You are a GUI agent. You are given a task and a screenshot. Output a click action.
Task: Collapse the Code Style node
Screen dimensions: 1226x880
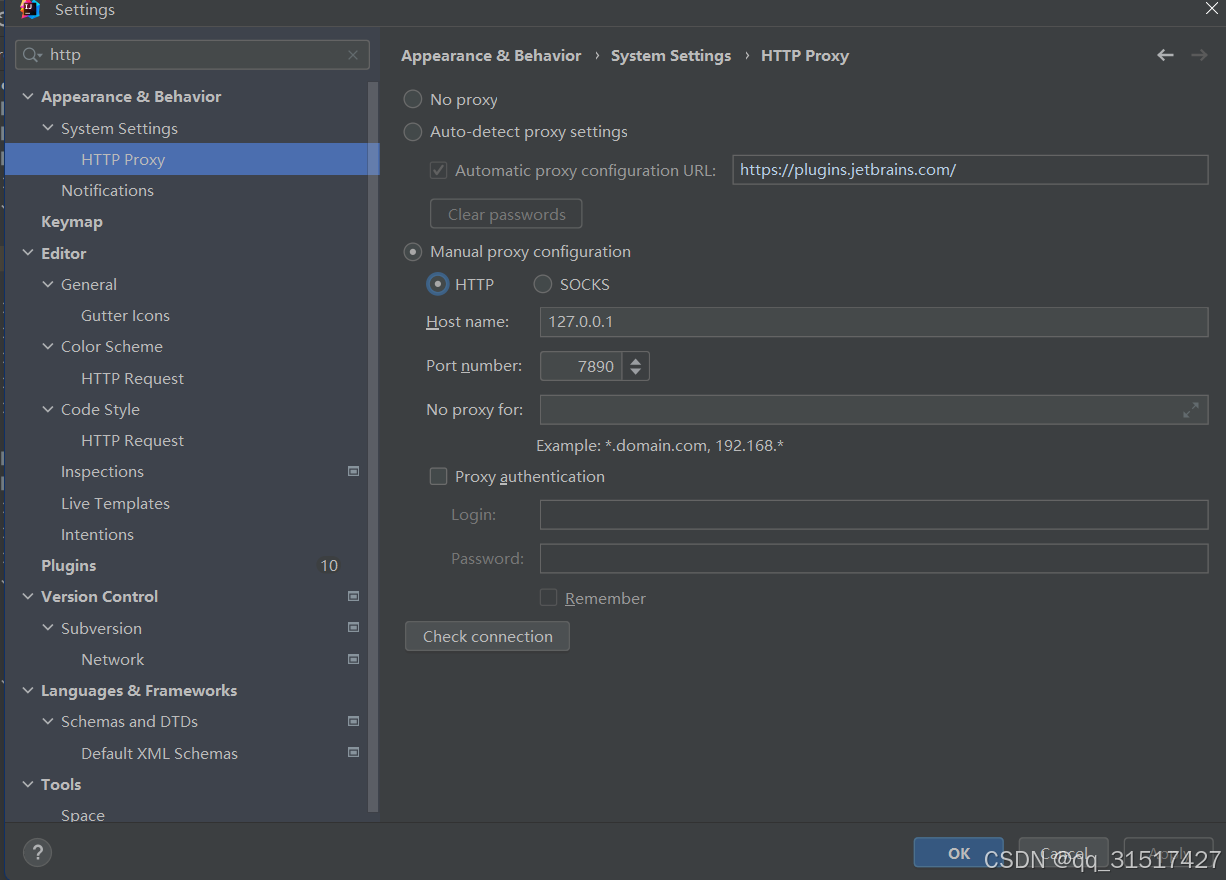48,409
